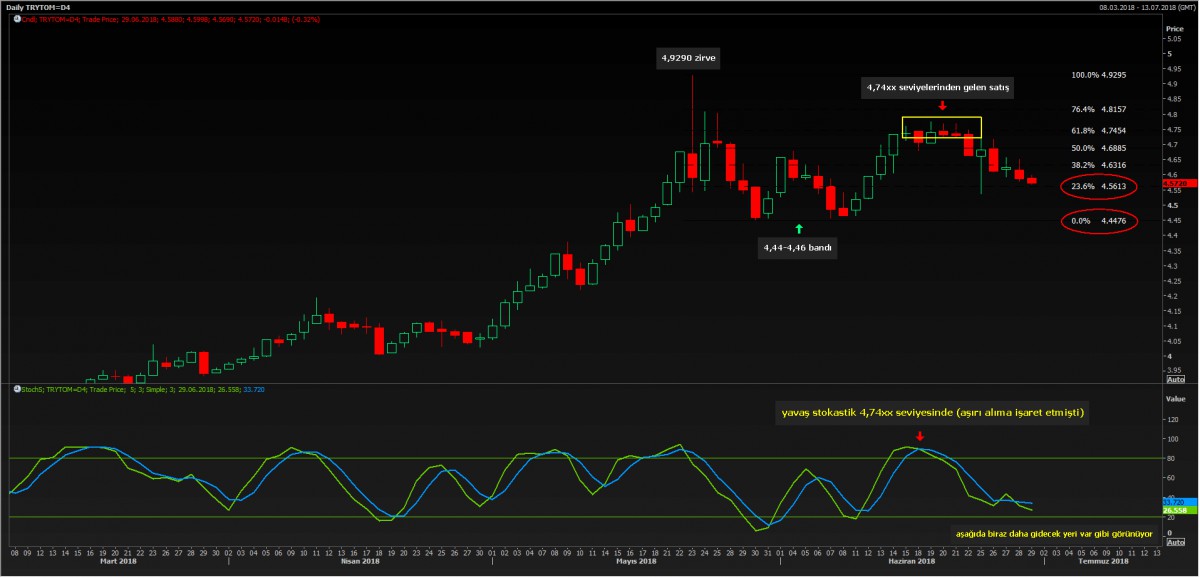
Task: Click the 38.2% 4.6316 Fibonacci label
Action: tap(1099, 165)
